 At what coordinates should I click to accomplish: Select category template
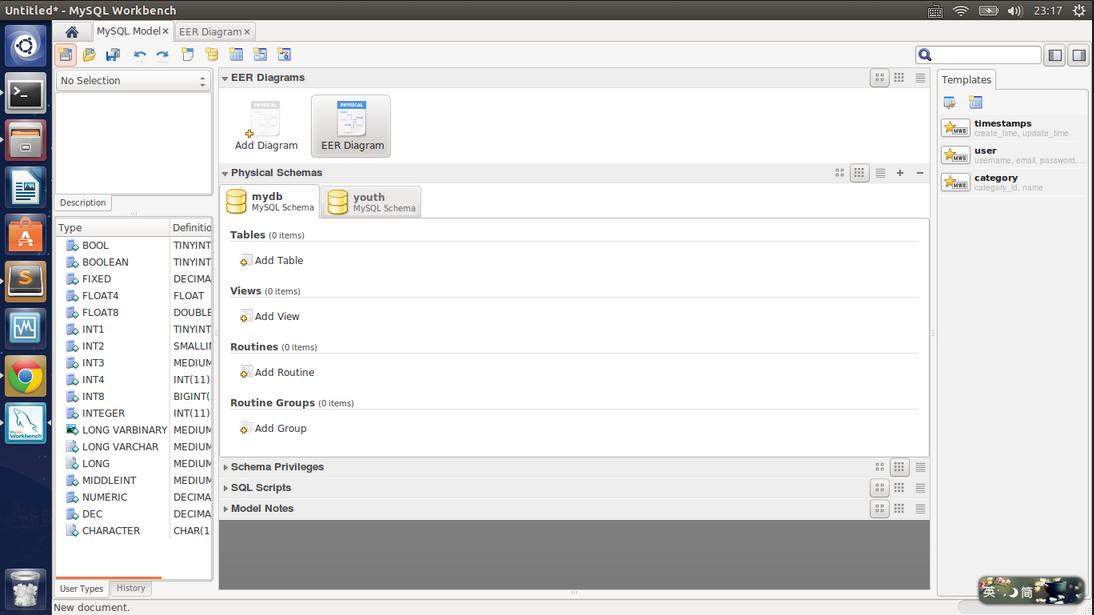coord(1013,182)
